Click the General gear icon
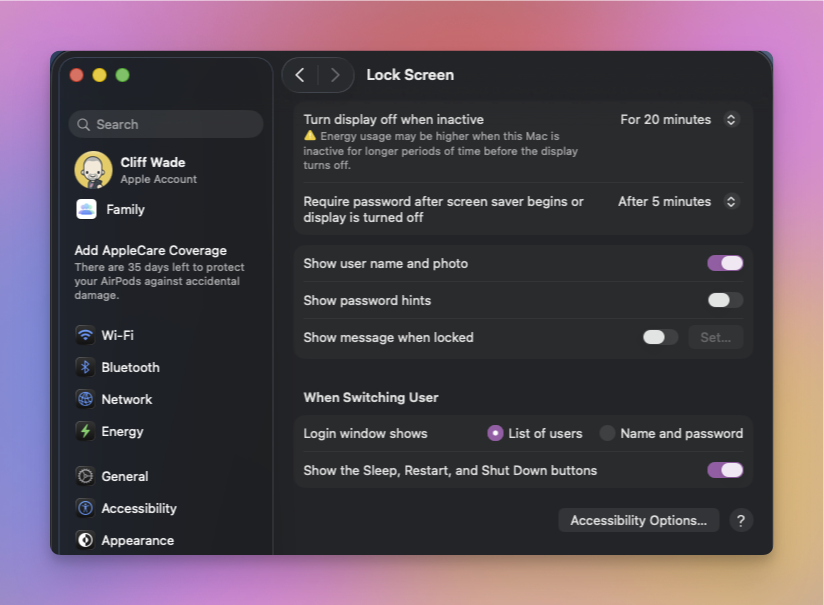The width and height of the screenshot is (824, 605). coord(86,476)
